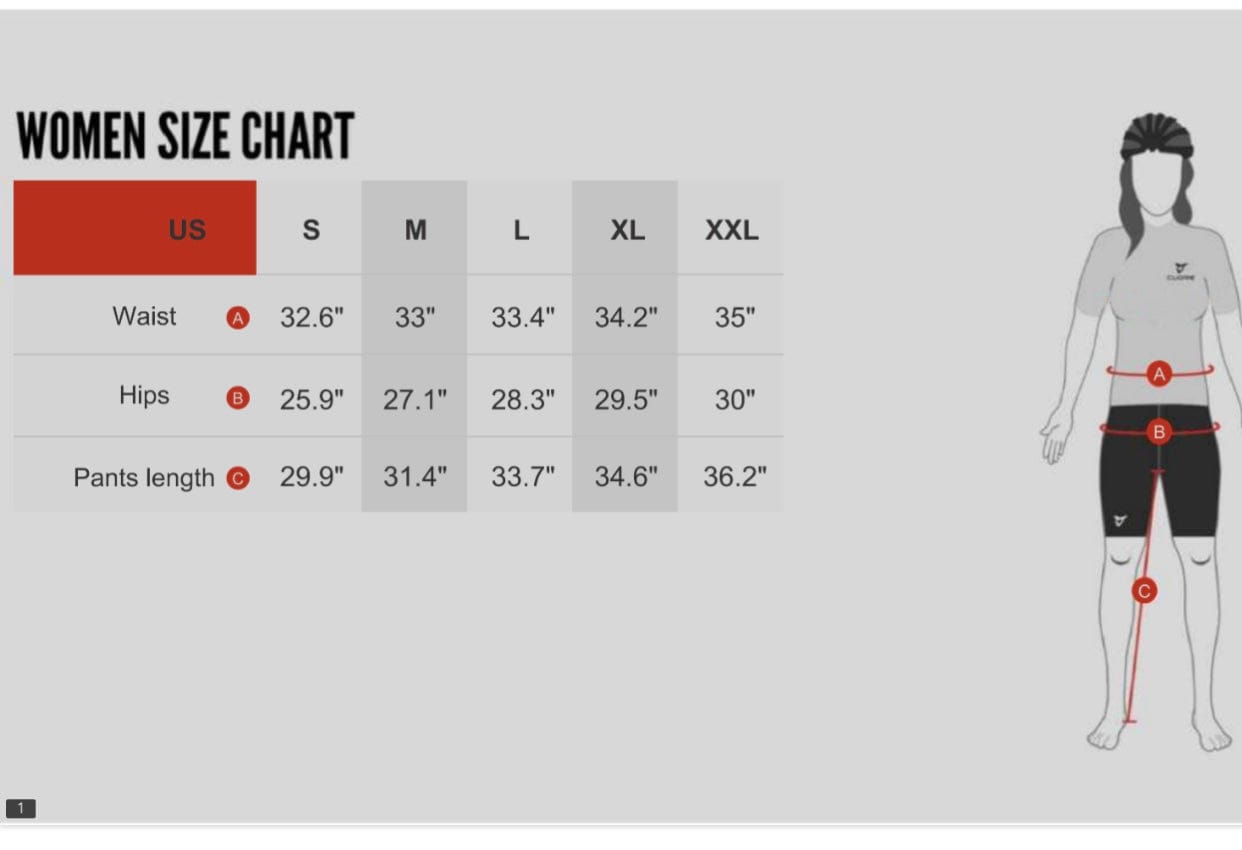1242x850 pixels.
Task: Click the WOMEN SIZE CHART title
Action: tap(186, 137)
